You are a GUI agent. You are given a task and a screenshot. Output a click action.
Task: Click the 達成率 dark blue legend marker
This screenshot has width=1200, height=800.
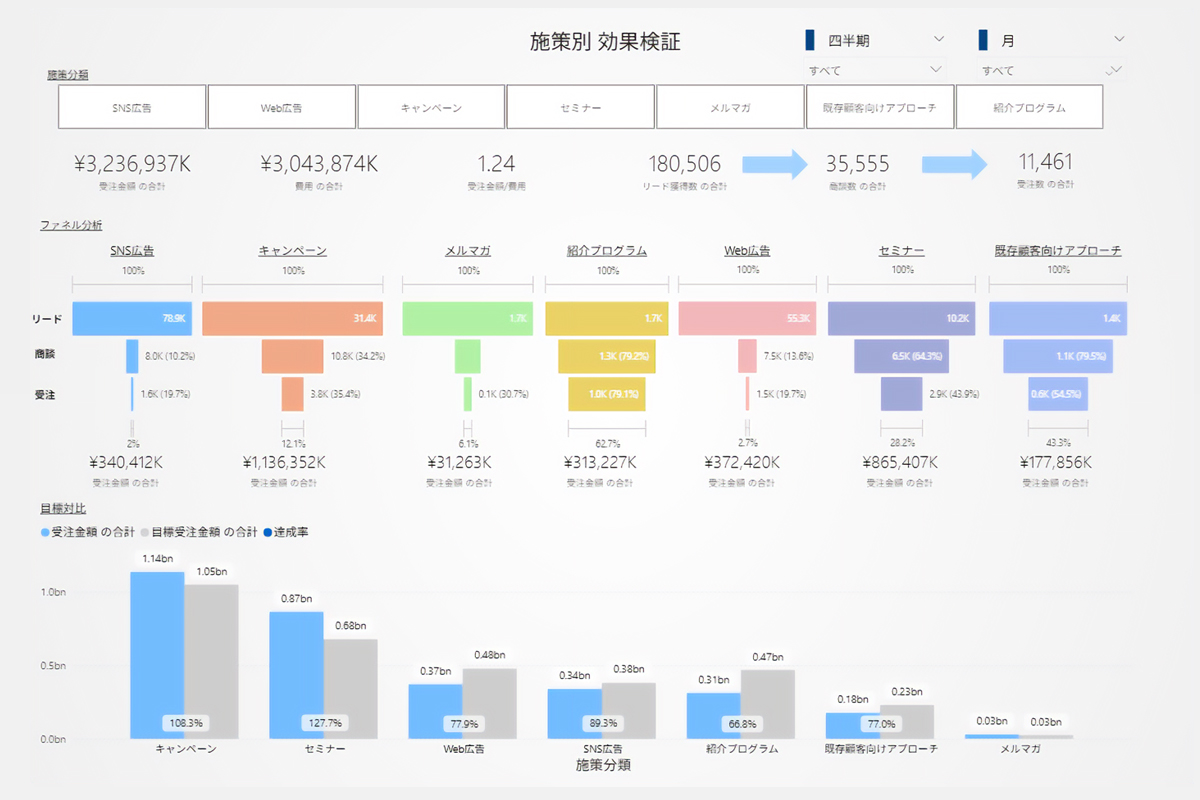click(x=268, y=532)
